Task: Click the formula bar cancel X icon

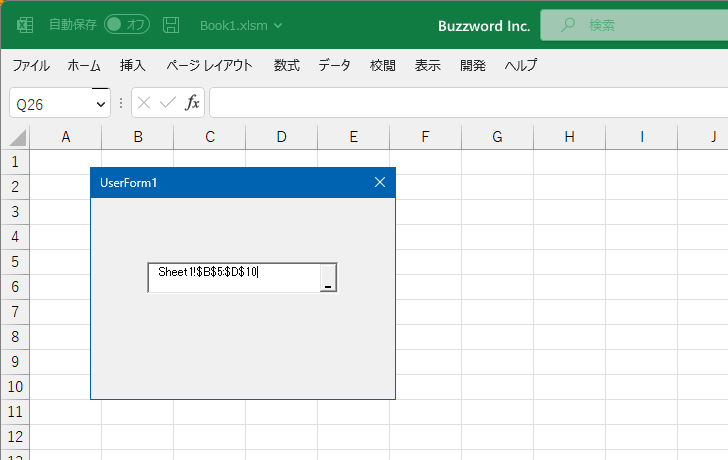Action: tap(144, 103)
